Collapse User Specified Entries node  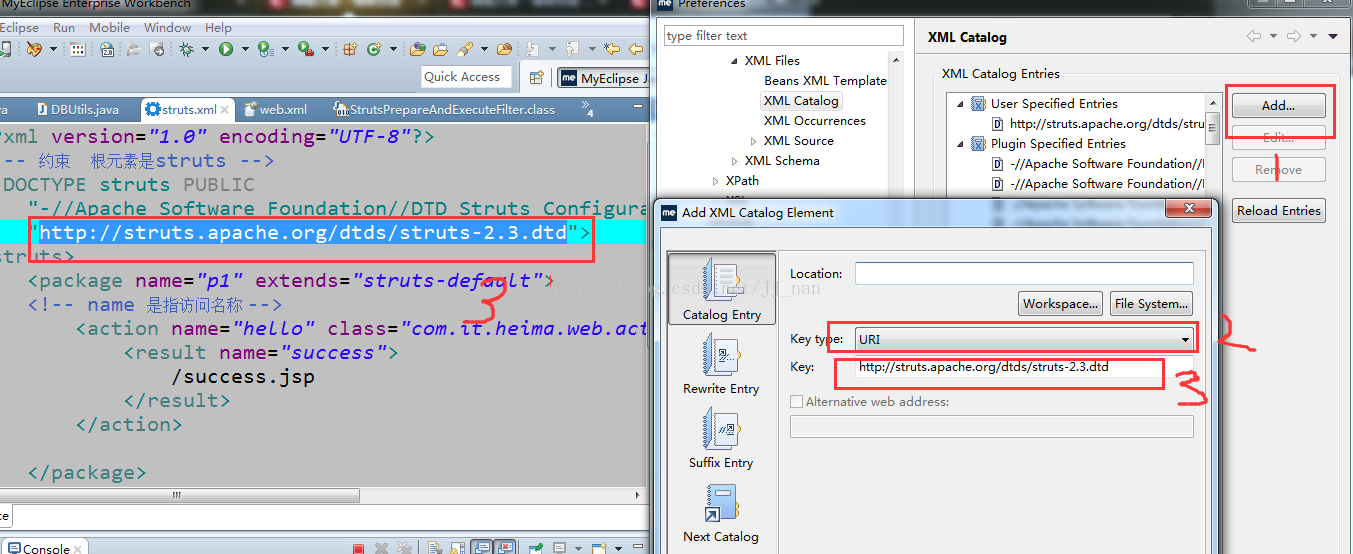960,104
